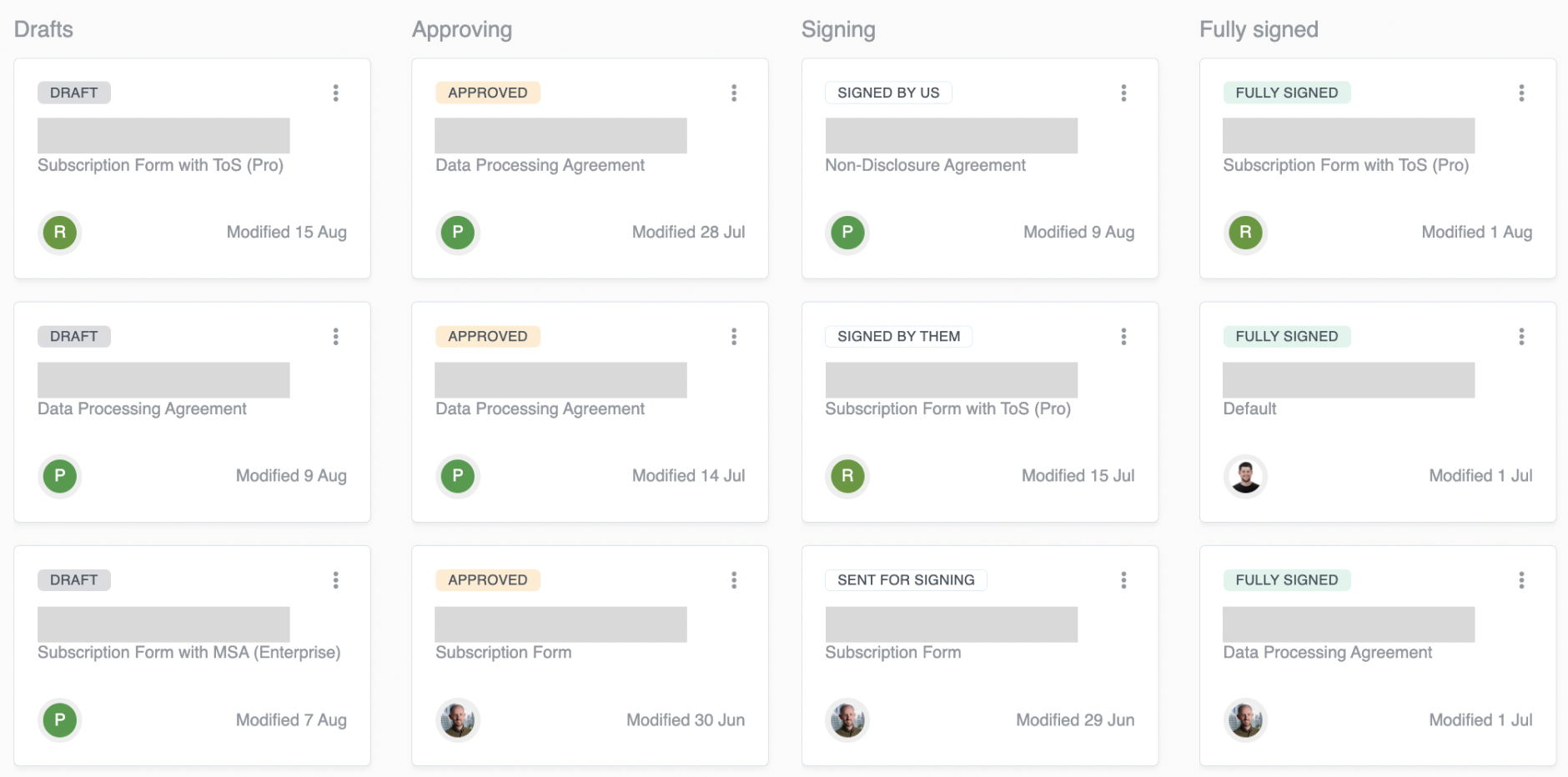Screen dimensions: 1568x777
Task: Click the APPROVED badge on the Subscription Form card
Action: point(488,579)
